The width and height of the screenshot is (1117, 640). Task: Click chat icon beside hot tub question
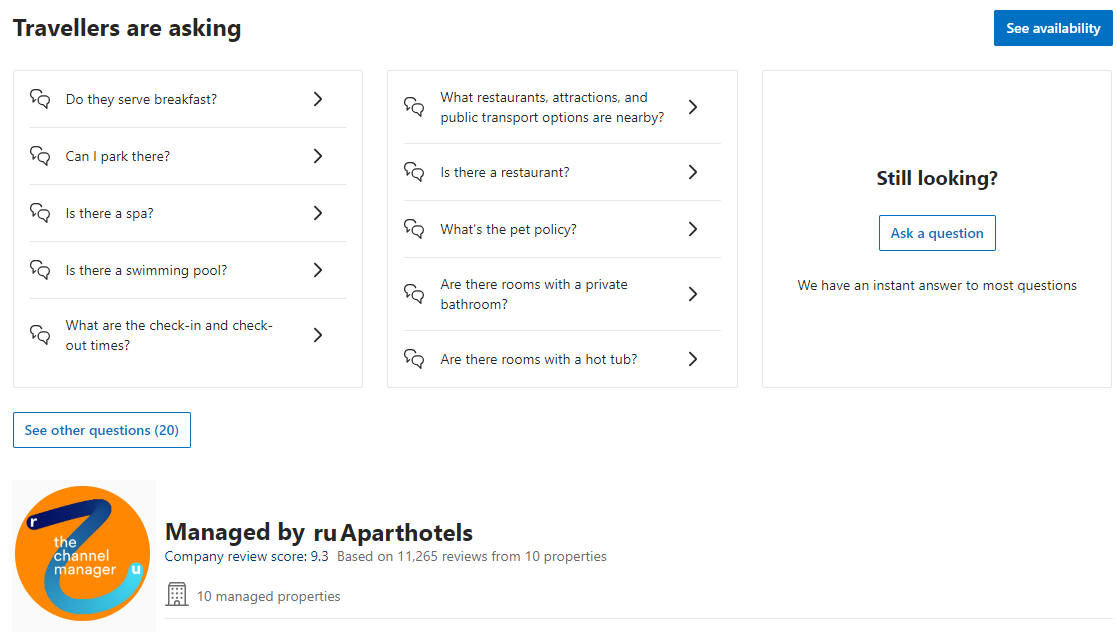[414, 359]
